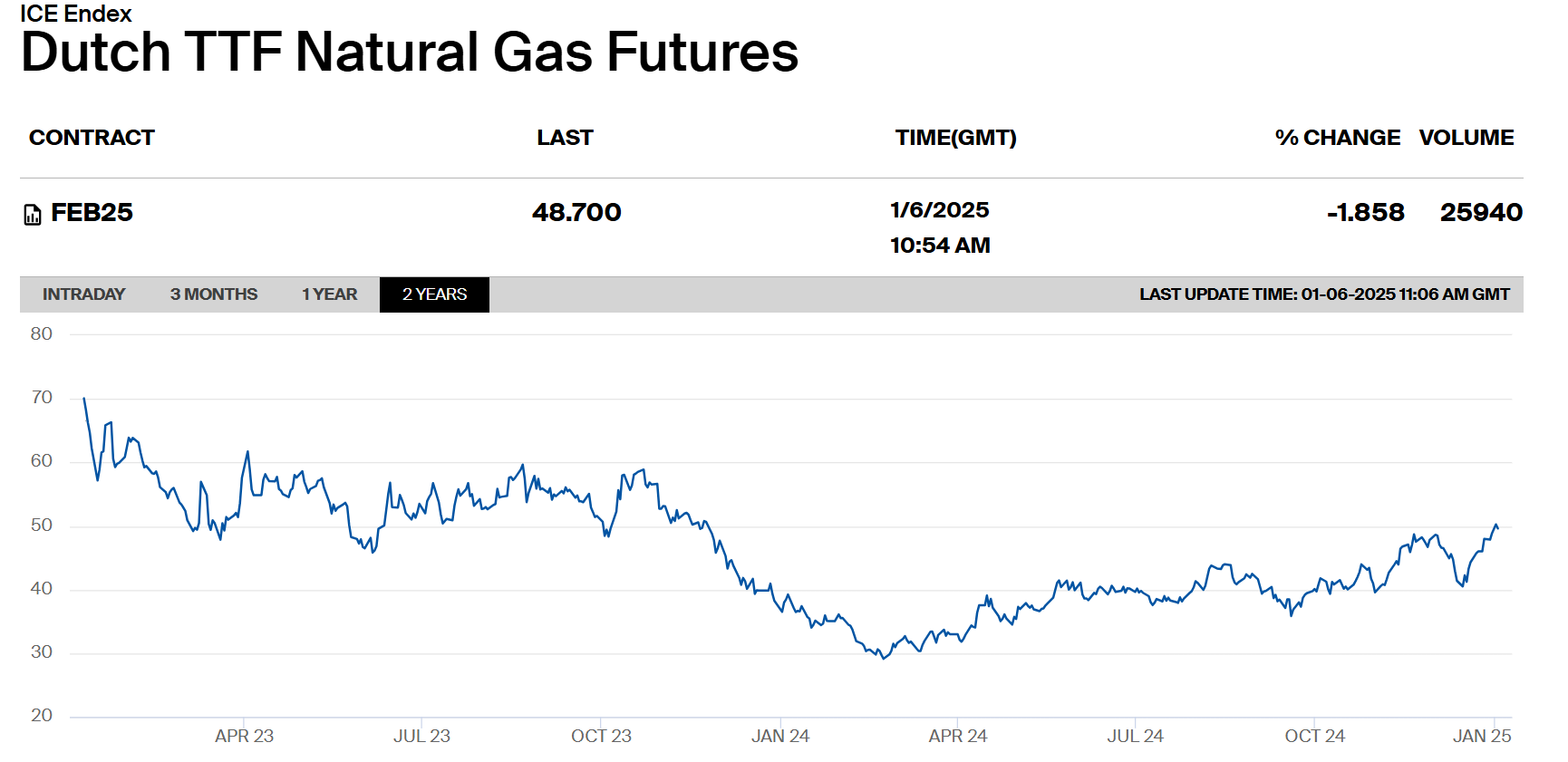This screenshot has height=762, width=1568.
Task: Click the APR 23 axis label
Action: pos(244,736)
